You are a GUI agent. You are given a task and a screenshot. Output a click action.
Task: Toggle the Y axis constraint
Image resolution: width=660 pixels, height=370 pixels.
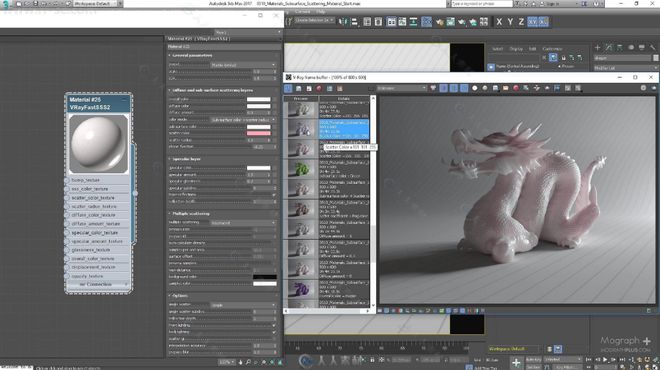coord(510,22)
